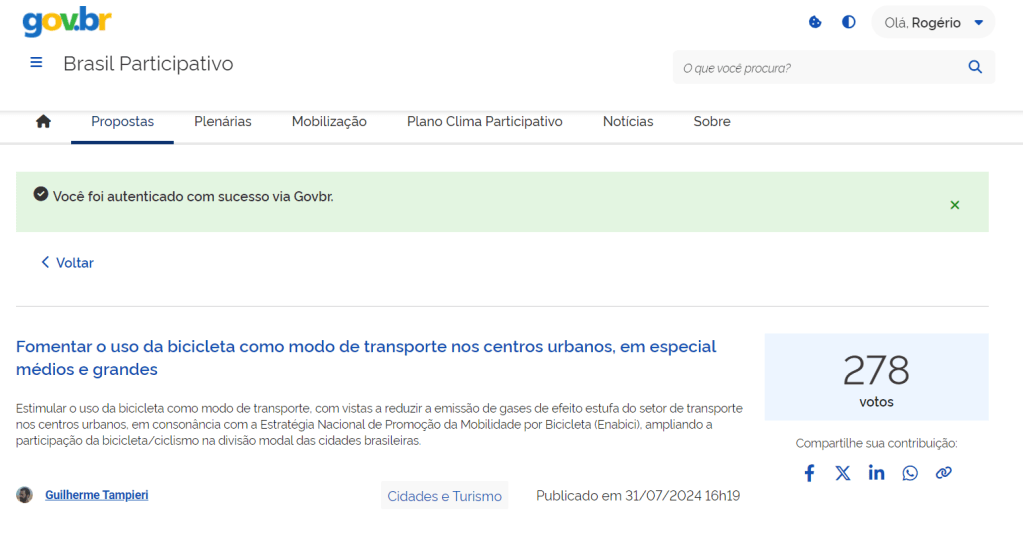Open the hamburger menu beside Brasil Participativo
This screenshot has height=538, width=1023.
point(36,63)
